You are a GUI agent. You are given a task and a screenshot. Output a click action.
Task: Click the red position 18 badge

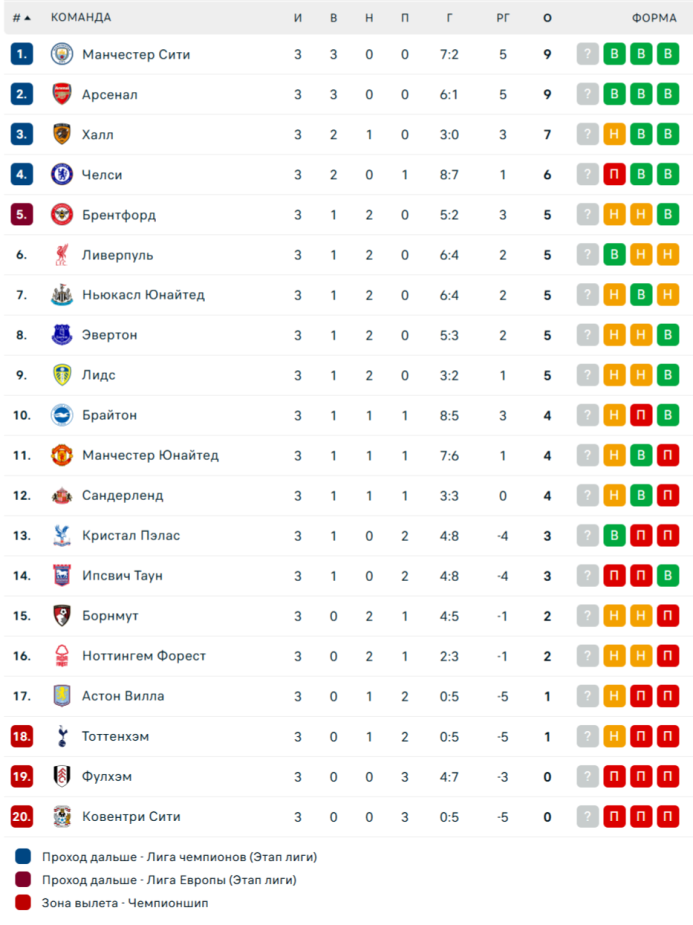[22, 736]
